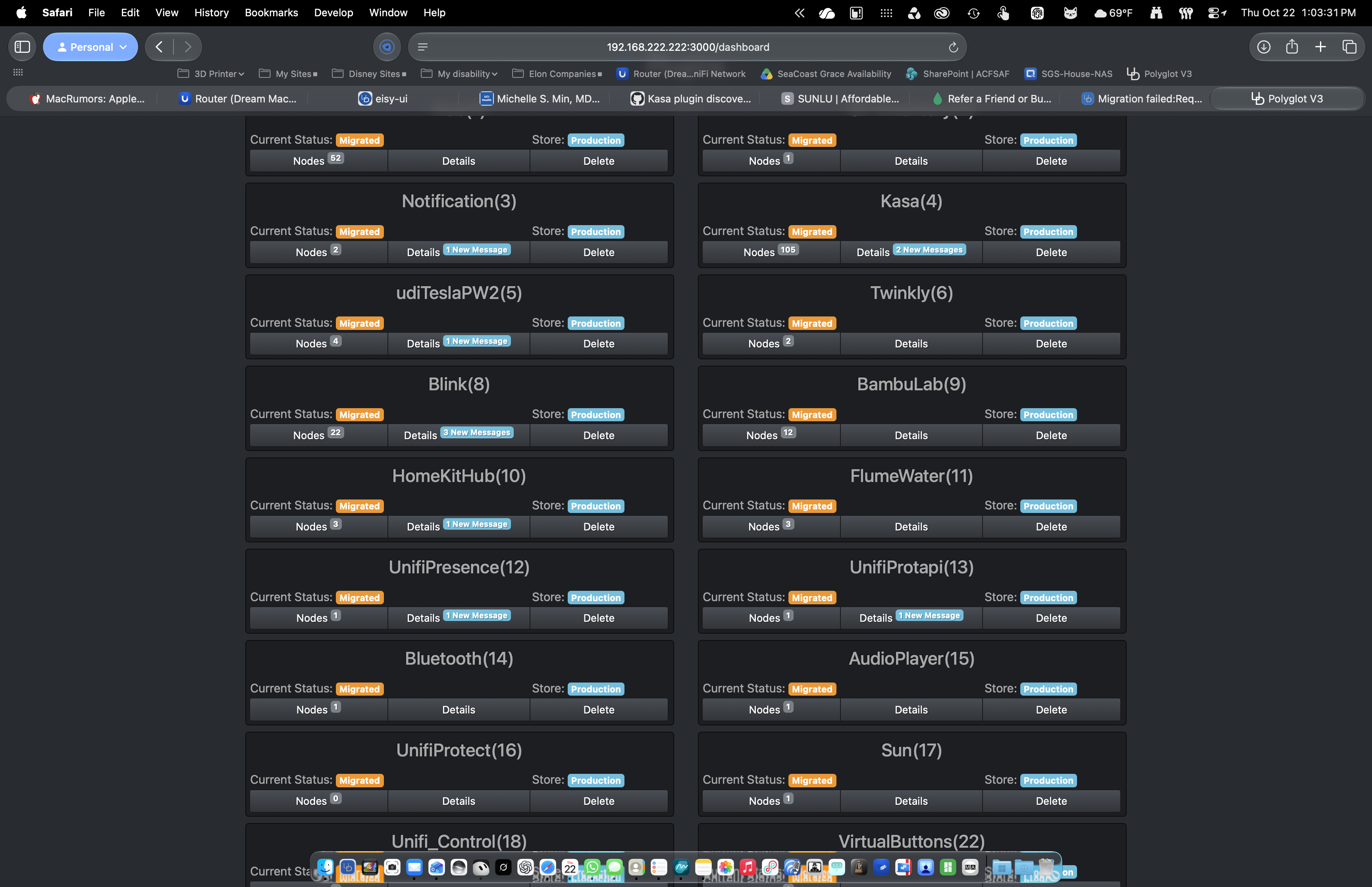This screenshot has height=887, width=1372.
Task: Delete the Blink(8) node server
Action: pos(599,436)
